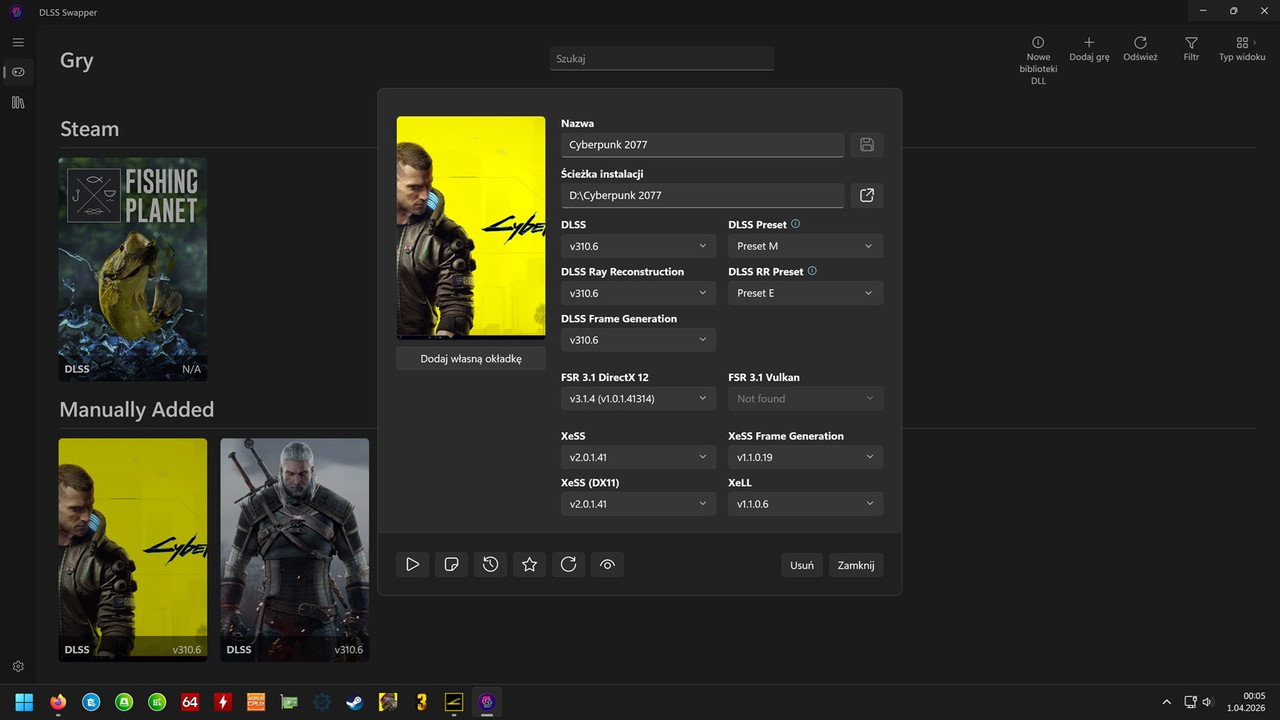Open the volume tray icon

pyautogui.click(x=1207, y=702)
